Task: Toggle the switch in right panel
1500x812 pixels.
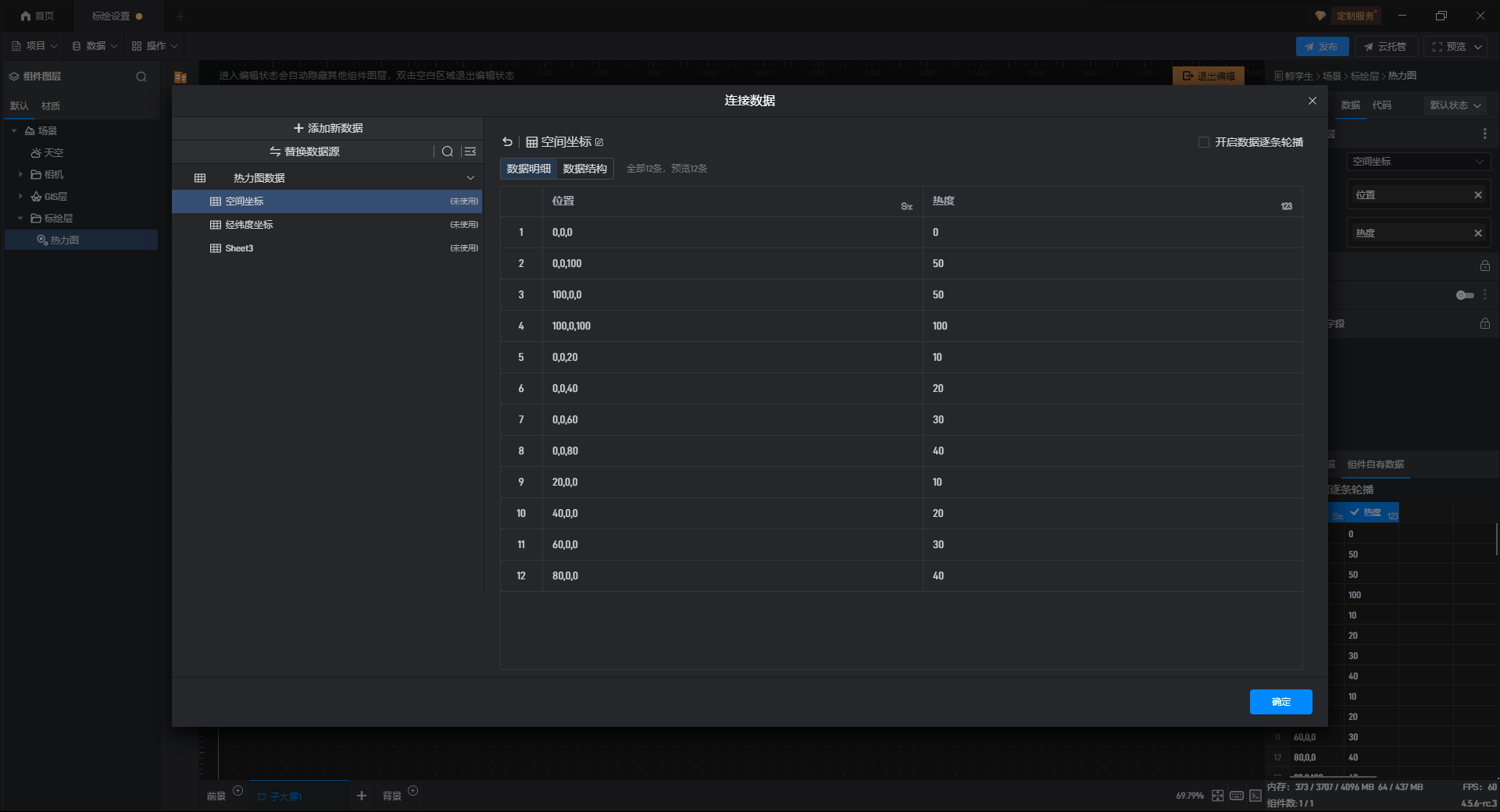Action: pos(1465,295)
